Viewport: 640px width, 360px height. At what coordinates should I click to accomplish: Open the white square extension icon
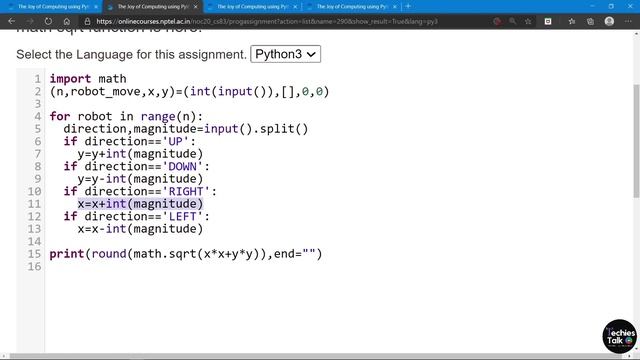point(548,21)
